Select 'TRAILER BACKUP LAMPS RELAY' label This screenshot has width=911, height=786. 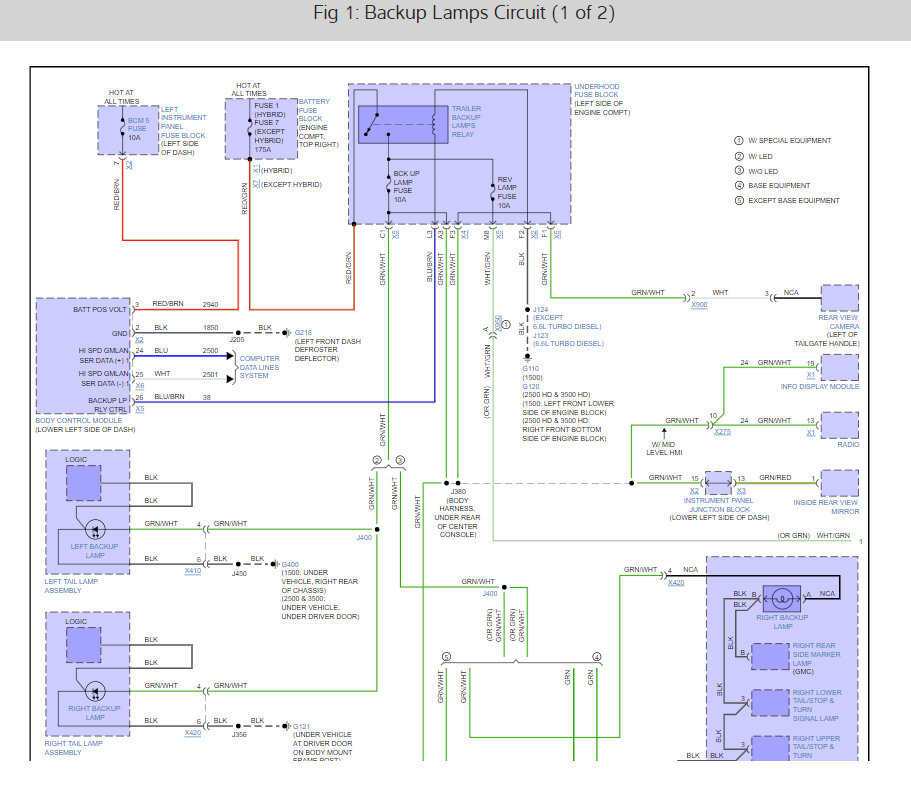coord(466,121)
